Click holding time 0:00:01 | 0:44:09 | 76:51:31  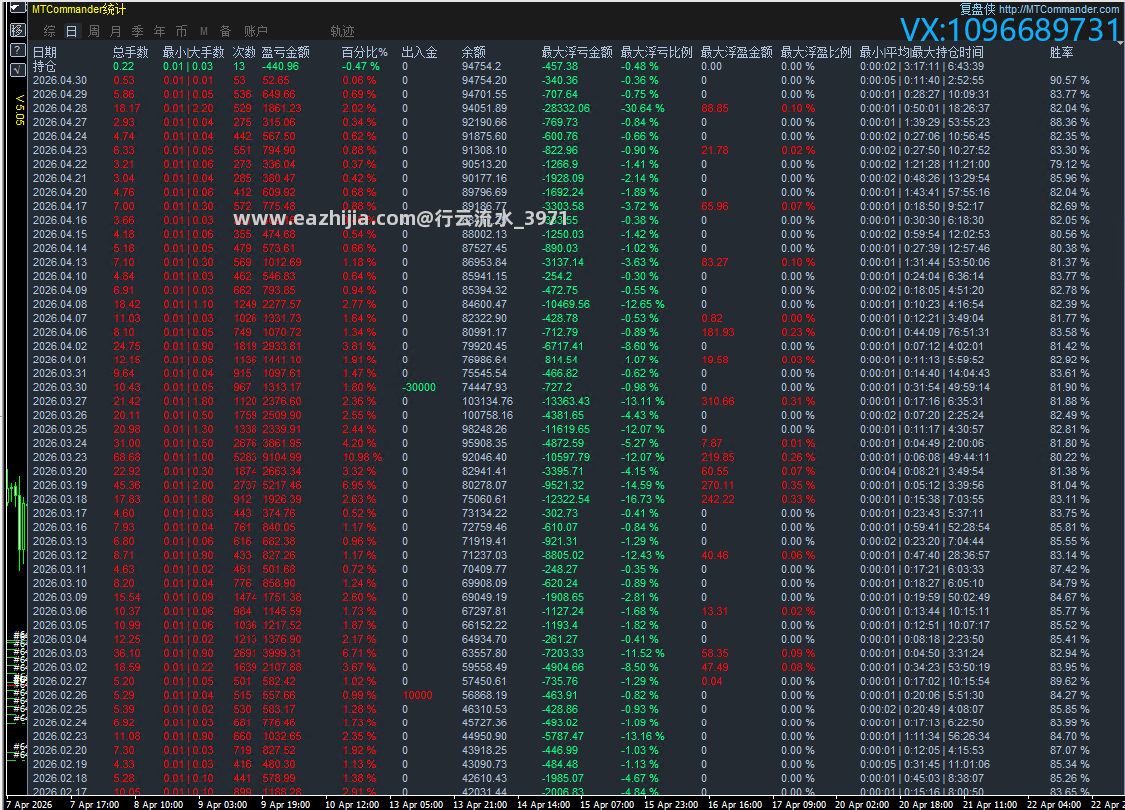coord(925,332)
